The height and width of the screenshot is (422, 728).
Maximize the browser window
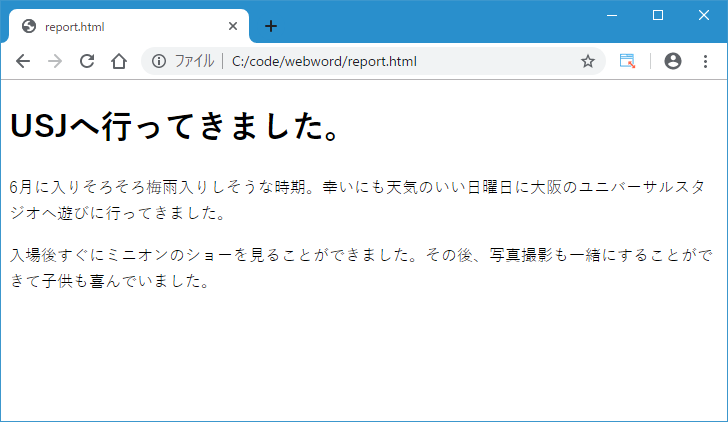point(658,15)
